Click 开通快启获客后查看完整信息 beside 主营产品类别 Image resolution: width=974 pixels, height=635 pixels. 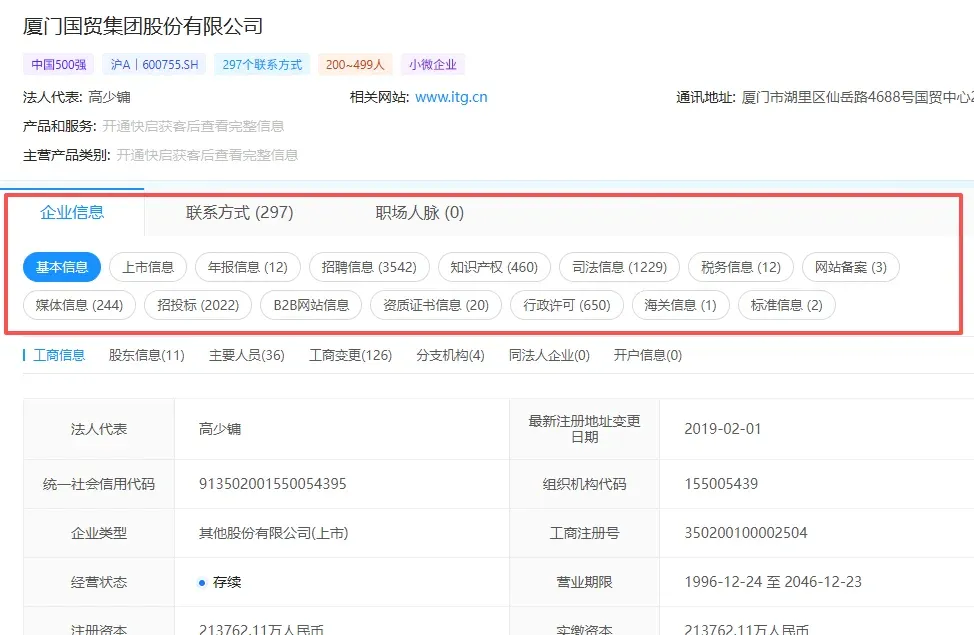pos(207,155)
